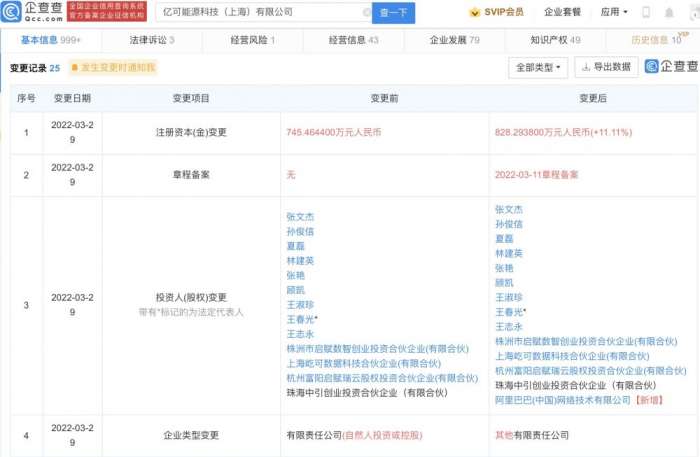700x457 pixels.
Task: Switch to the 经营风险 tab
Action: point(252,39)
